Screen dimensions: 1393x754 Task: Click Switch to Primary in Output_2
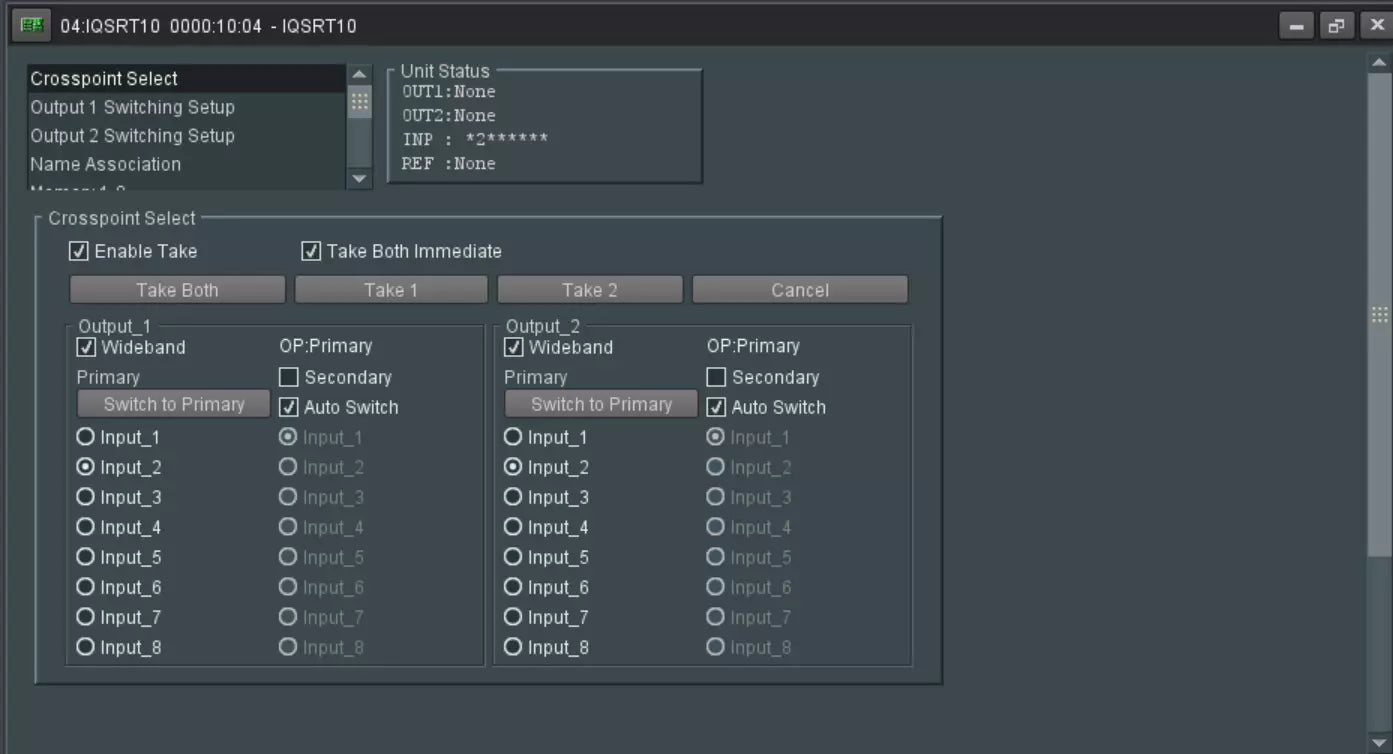click(601, 404)
